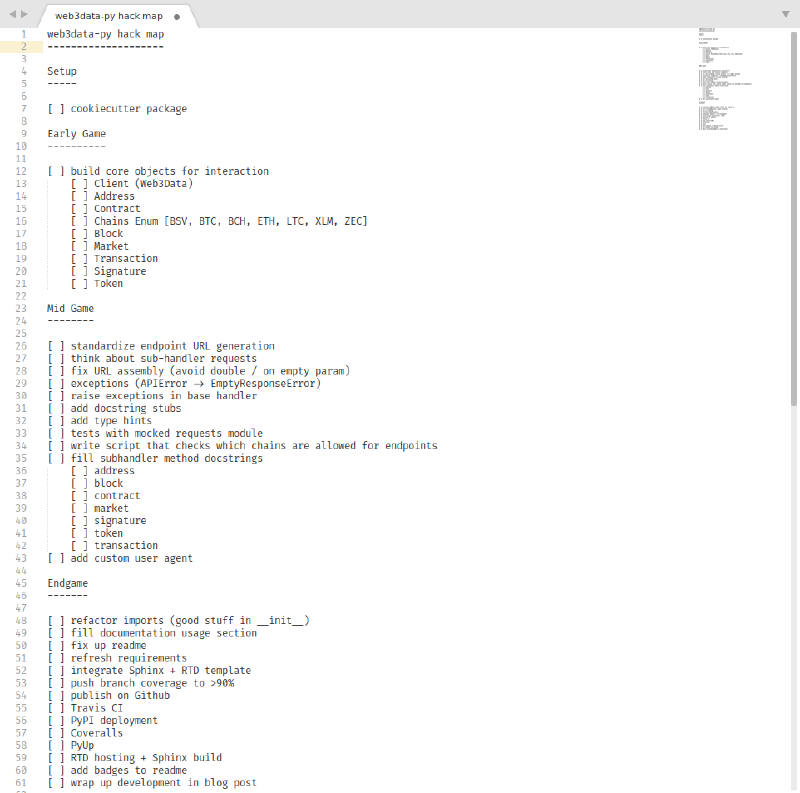Click lowercase 'address' on line 36
This screenshot has width=800, height=793.
tap(114, 471)
